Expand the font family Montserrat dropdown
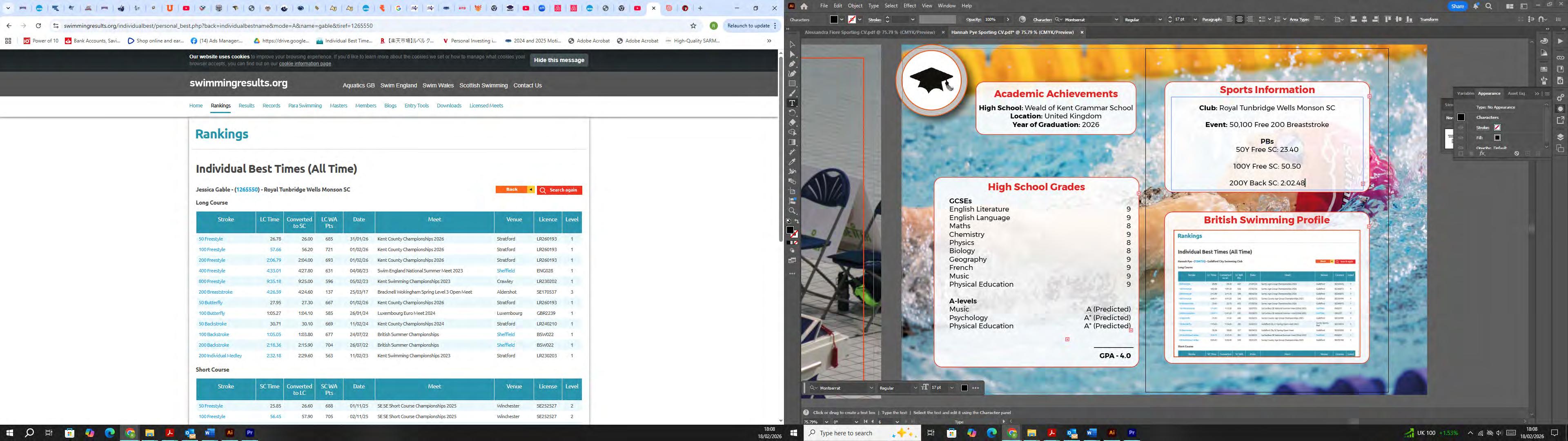The image size is (1568, 441). pos(1116,20)
